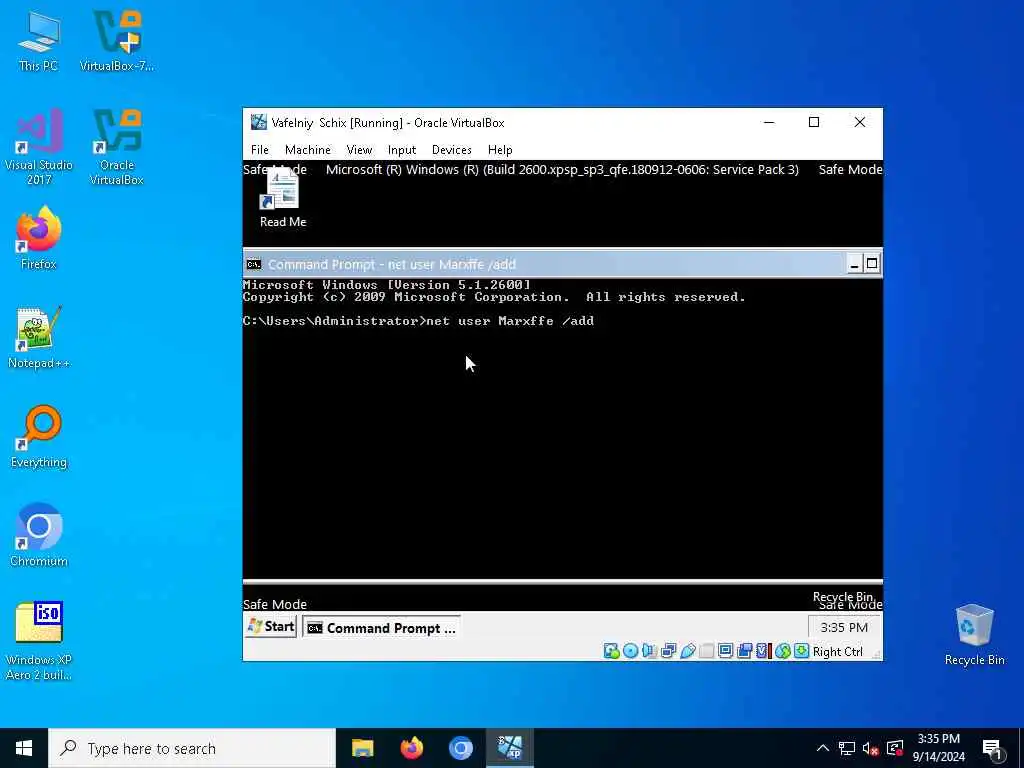
Task: Click the hard disk activity indicator in VirtualBox status bar
Action: (611, 651)
